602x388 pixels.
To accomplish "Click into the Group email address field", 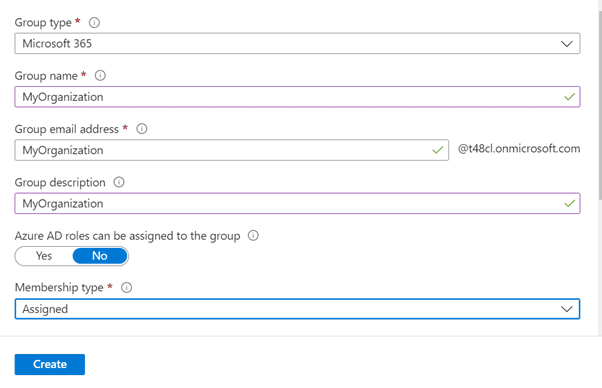I will [232, 150].
